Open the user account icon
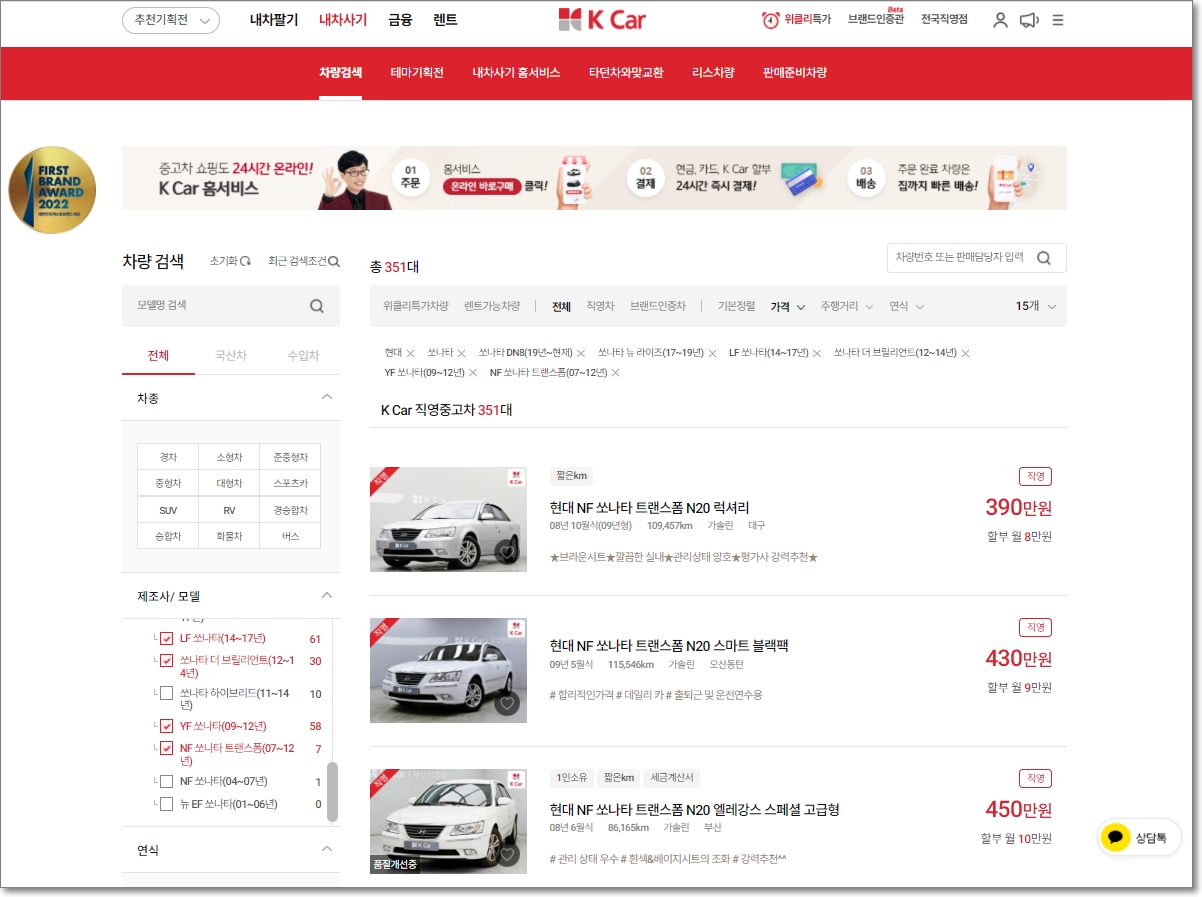Image resolution: width=1202 pixels, height=897 pixels. [x=1000, y=20]
